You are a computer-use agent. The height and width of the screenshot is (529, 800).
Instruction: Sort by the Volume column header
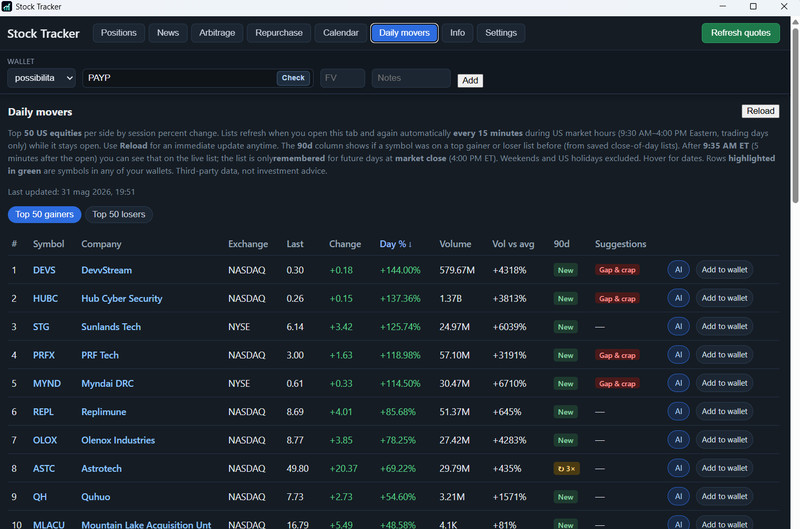pyautogui.click(x=455, y=244)
